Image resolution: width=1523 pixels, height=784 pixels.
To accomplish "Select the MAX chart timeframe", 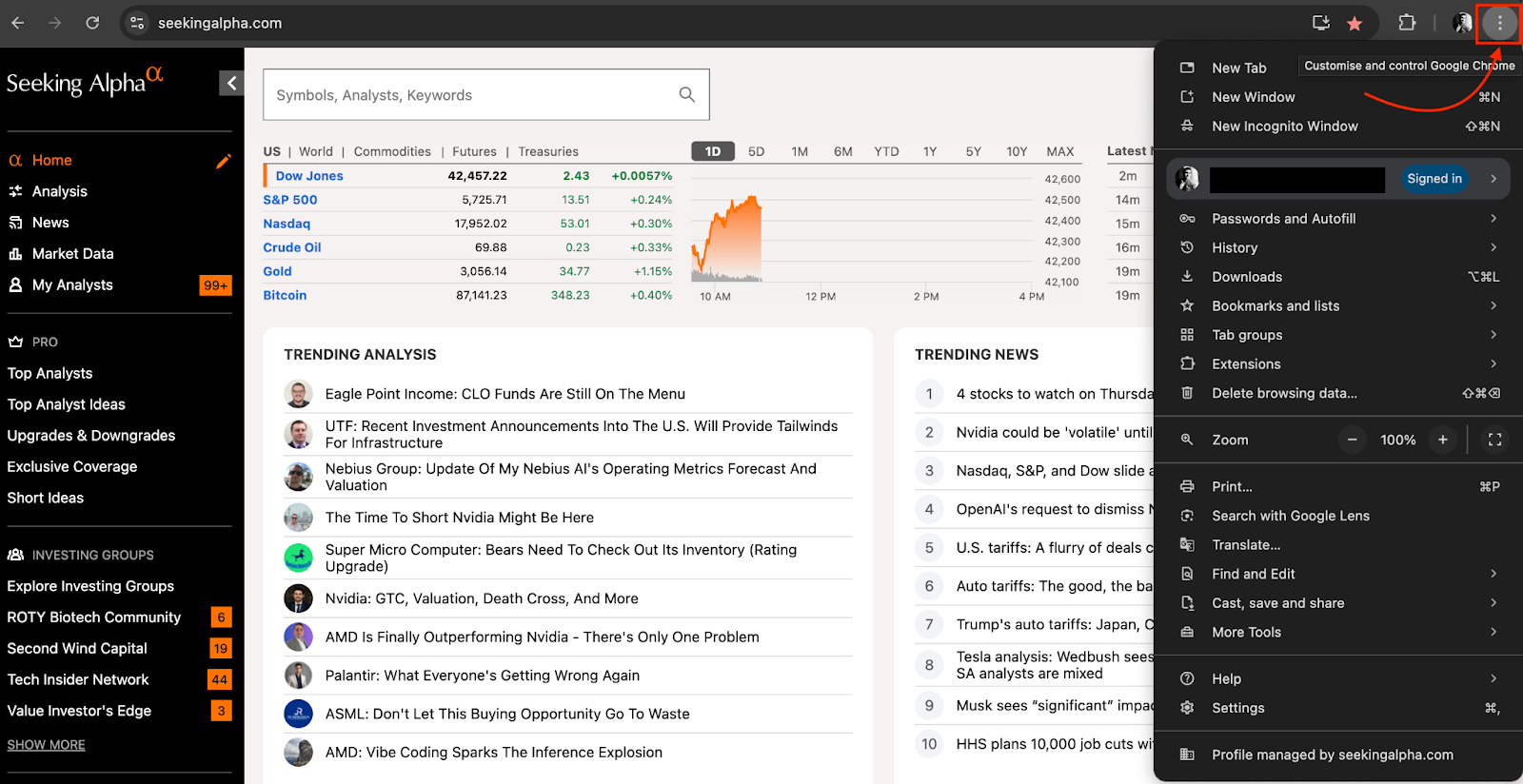I will tap(1059, 151).
